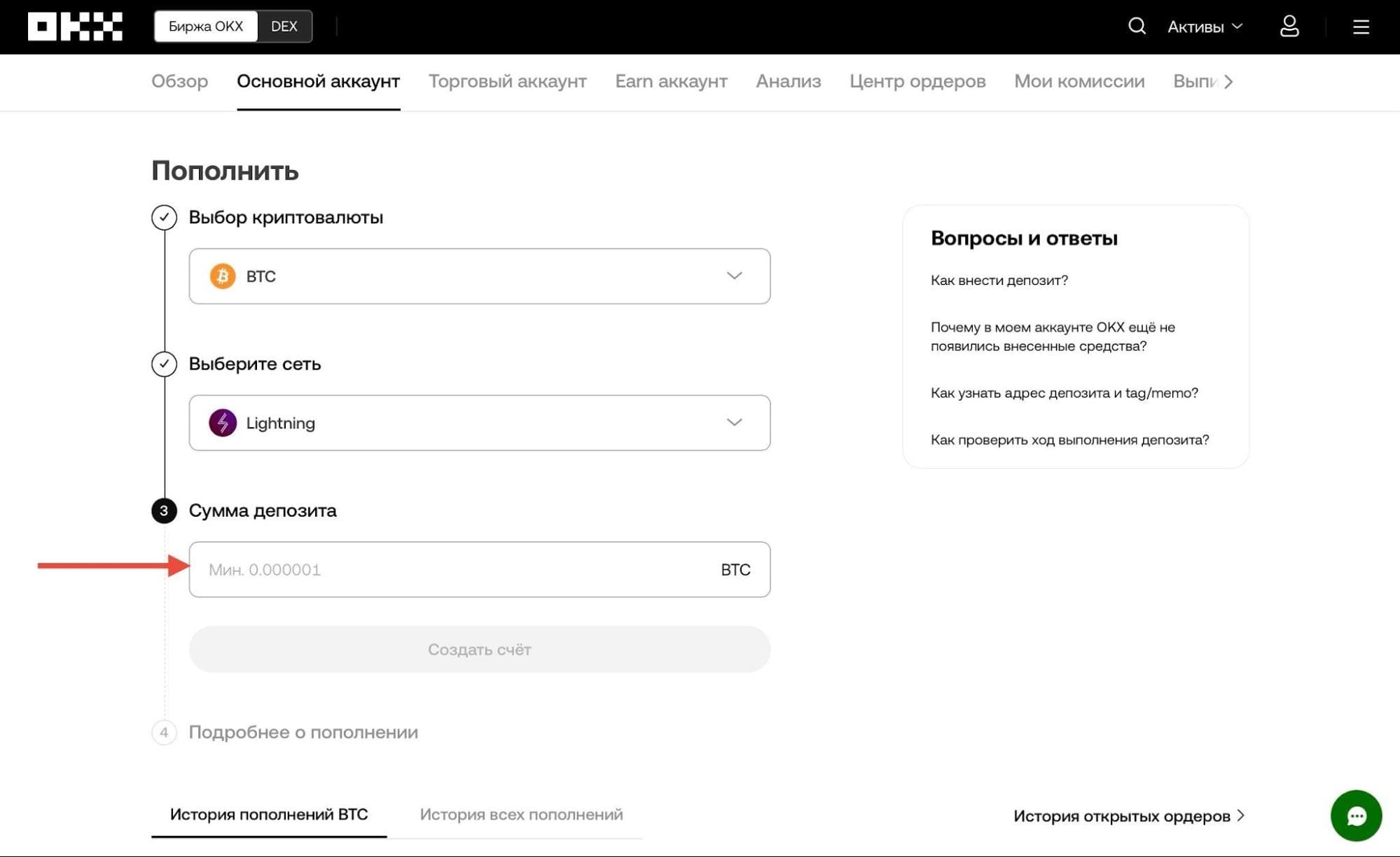
Task: Switch to the DEX toggle option
Action: [x=284, y=27]
